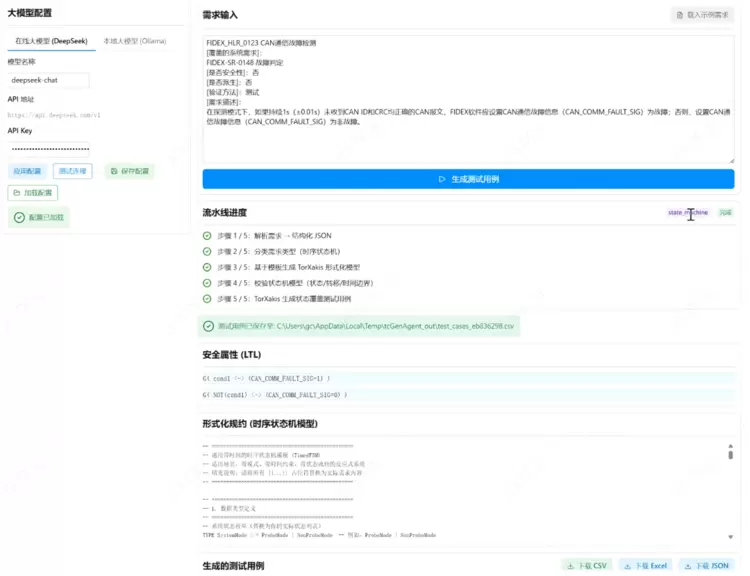Click the 下载 CSV download button

click(x=586, y=566)
